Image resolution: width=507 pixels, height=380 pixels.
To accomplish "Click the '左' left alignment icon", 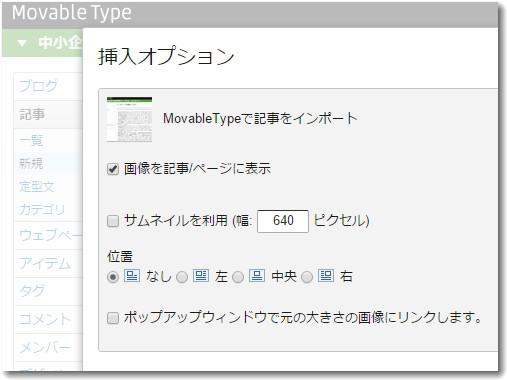I will point(201,276).
